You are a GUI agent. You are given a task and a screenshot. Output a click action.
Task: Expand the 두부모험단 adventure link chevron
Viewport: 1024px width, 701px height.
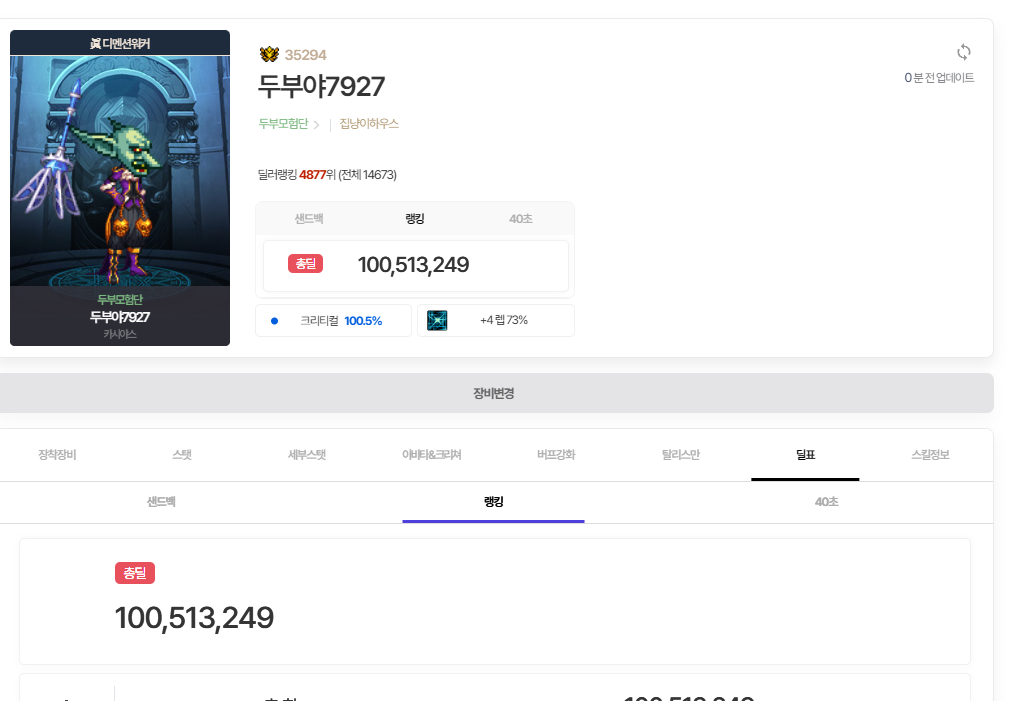(x=316, y=125)
